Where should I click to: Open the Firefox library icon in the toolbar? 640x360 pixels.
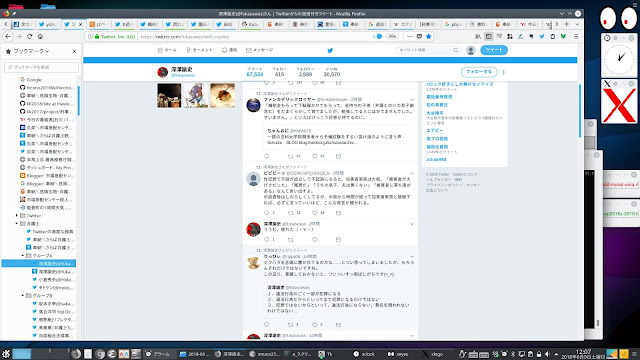(x=478, y=36)
